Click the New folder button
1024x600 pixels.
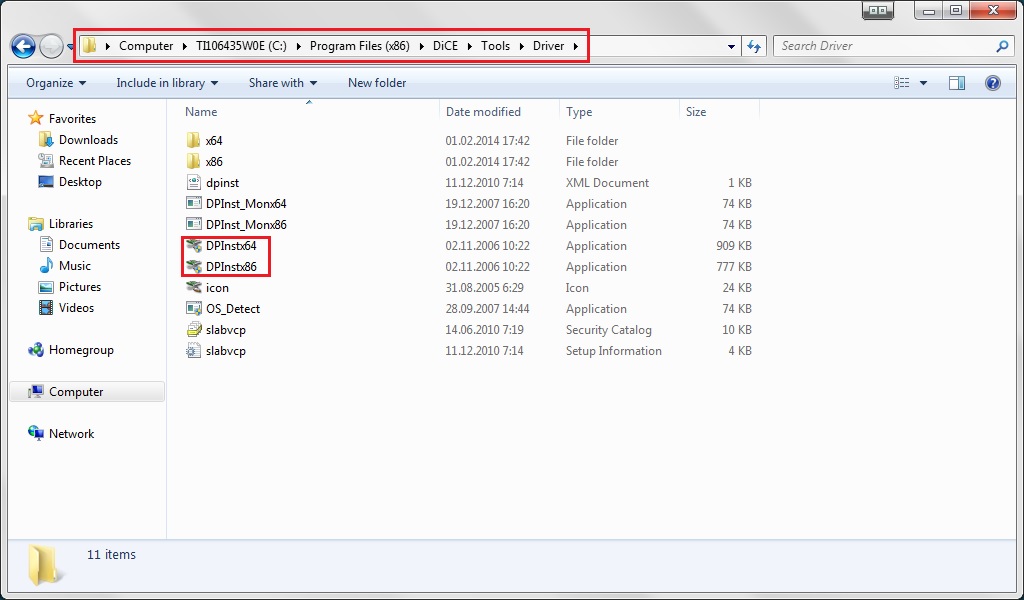point(376,83)
